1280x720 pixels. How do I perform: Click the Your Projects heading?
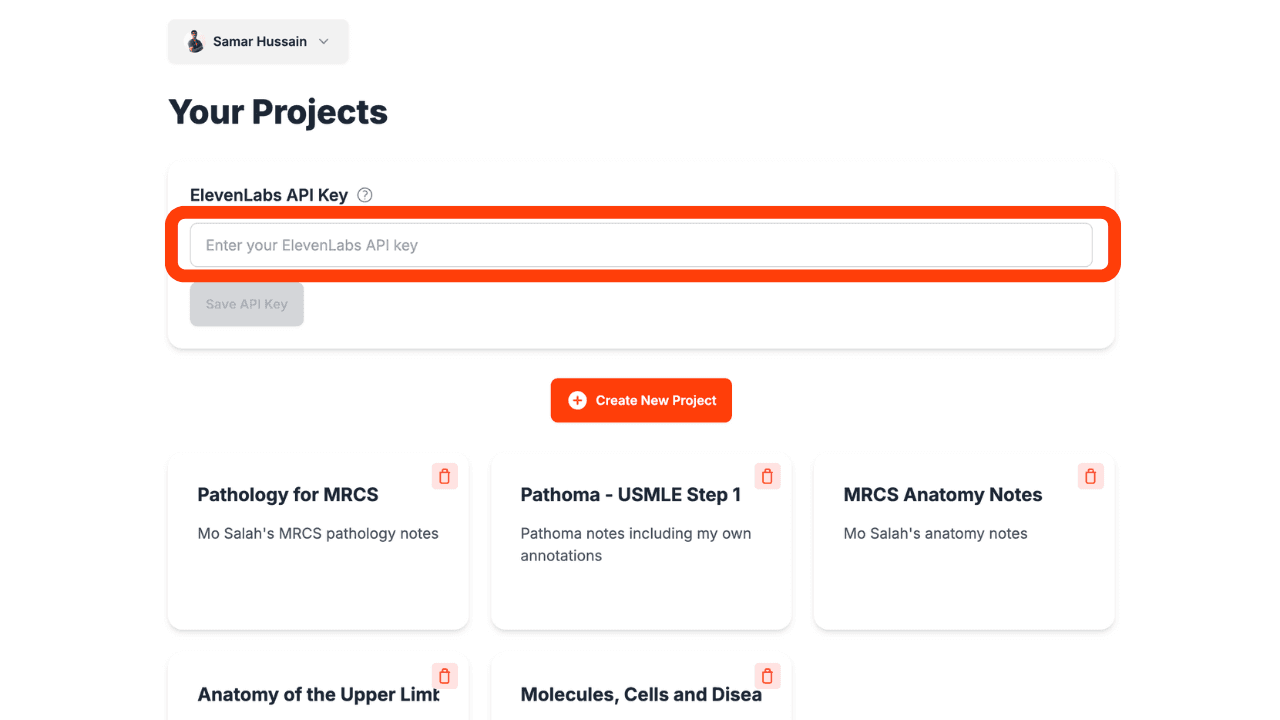click(x=278, y=112)
